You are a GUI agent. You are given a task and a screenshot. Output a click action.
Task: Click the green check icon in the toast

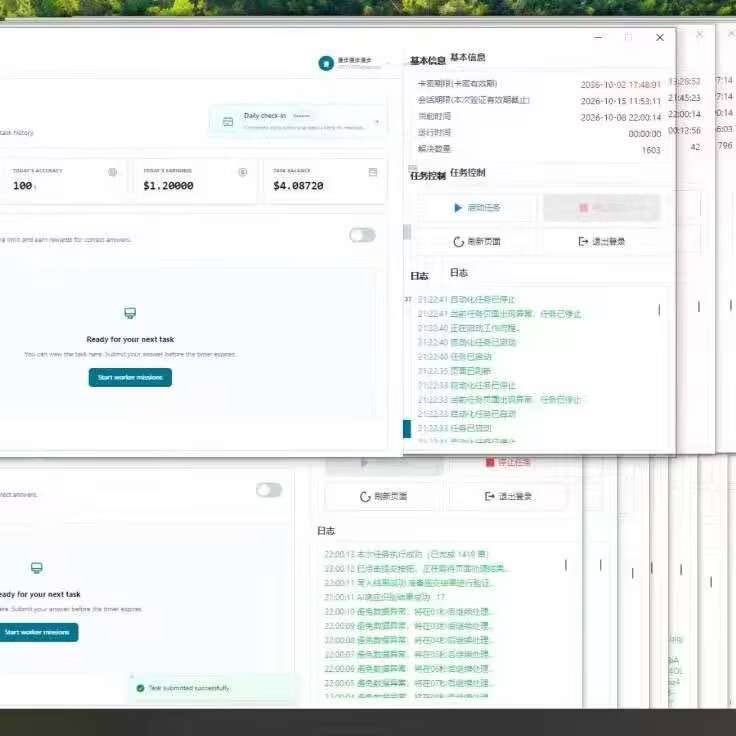pos(140,688)
